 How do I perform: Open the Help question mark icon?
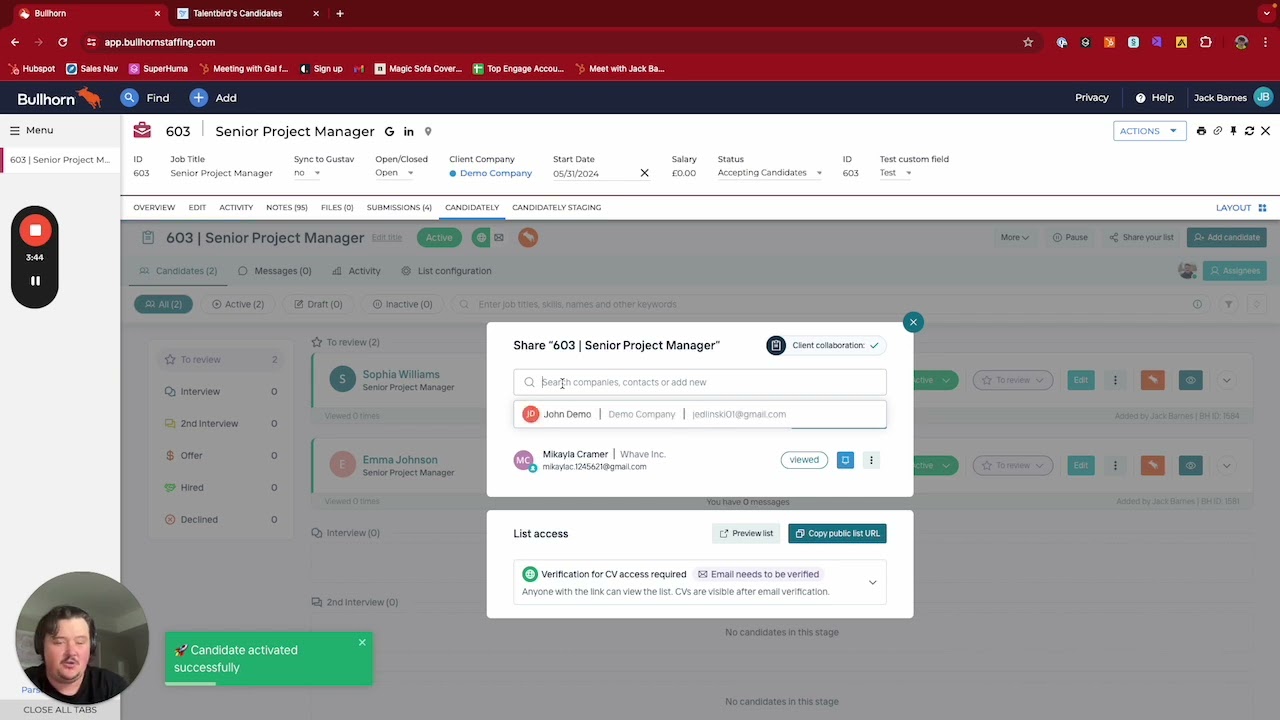[1140, 98]
